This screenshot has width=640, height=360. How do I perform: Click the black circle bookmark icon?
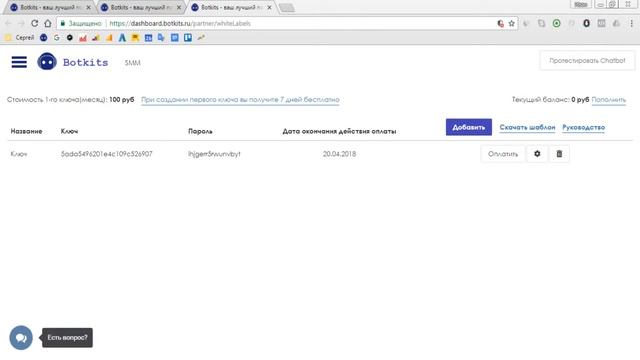click(70, 38)
